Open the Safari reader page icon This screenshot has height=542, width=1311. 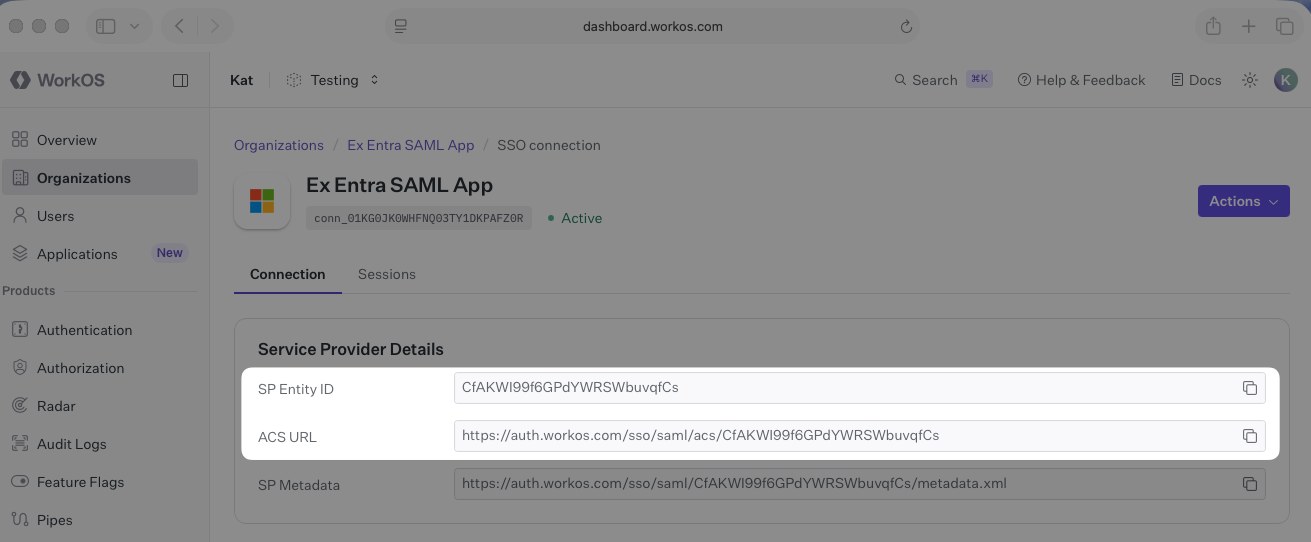[x=401, y=27]
